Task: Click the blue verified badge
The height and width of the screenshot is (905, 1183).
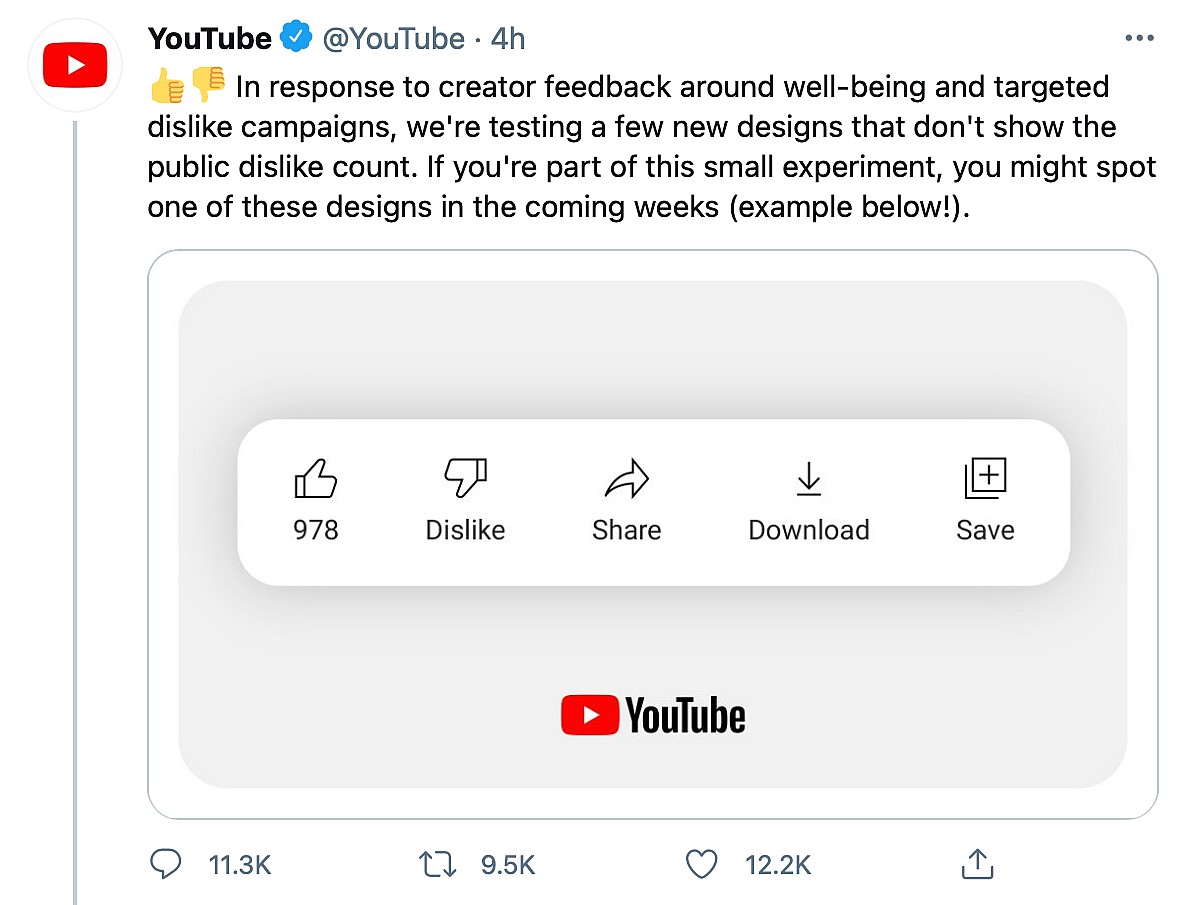Action: click(295, 39)
